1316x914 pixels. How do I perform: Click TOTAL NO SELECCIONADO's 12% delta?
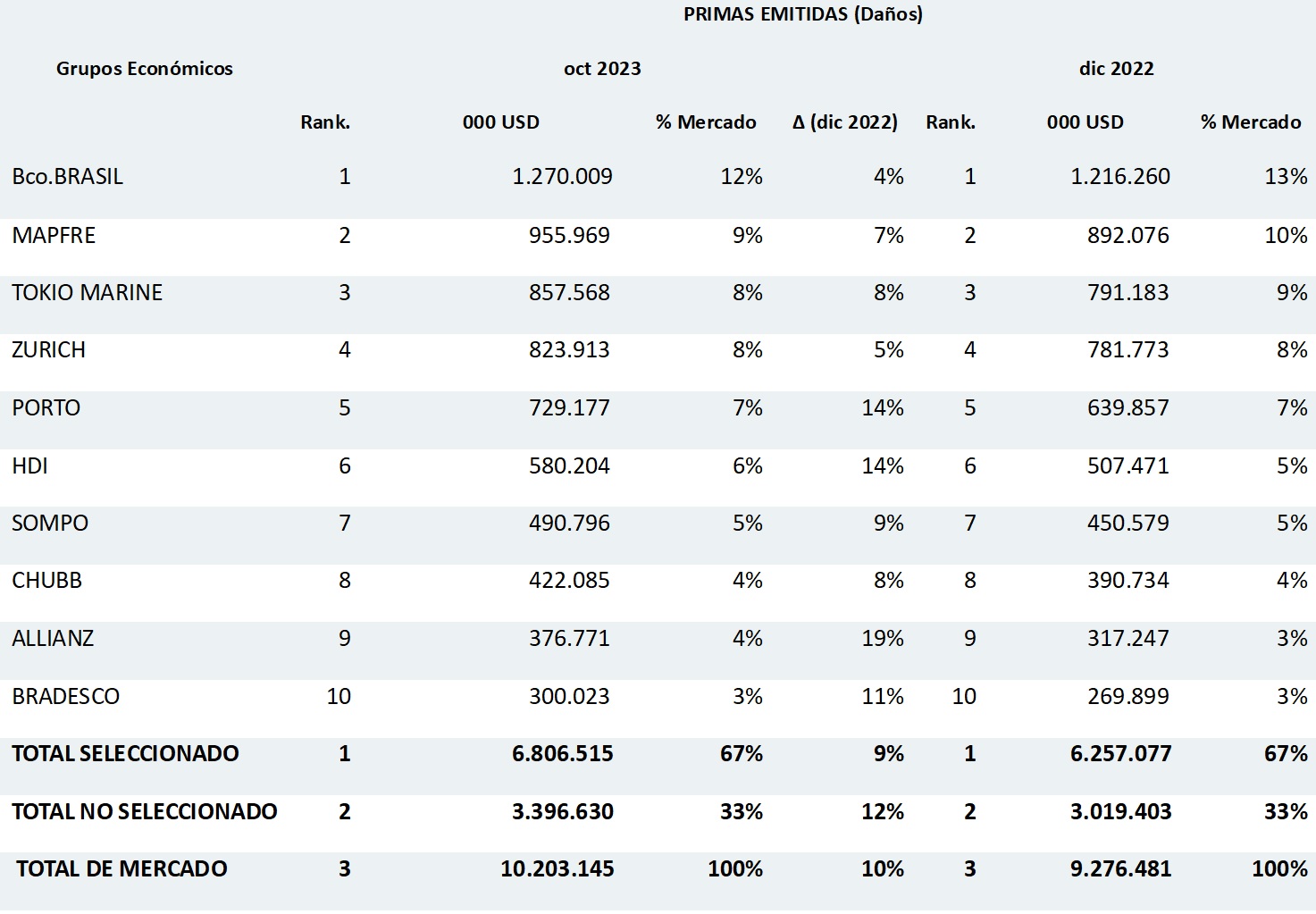click(x=883, y=812)
